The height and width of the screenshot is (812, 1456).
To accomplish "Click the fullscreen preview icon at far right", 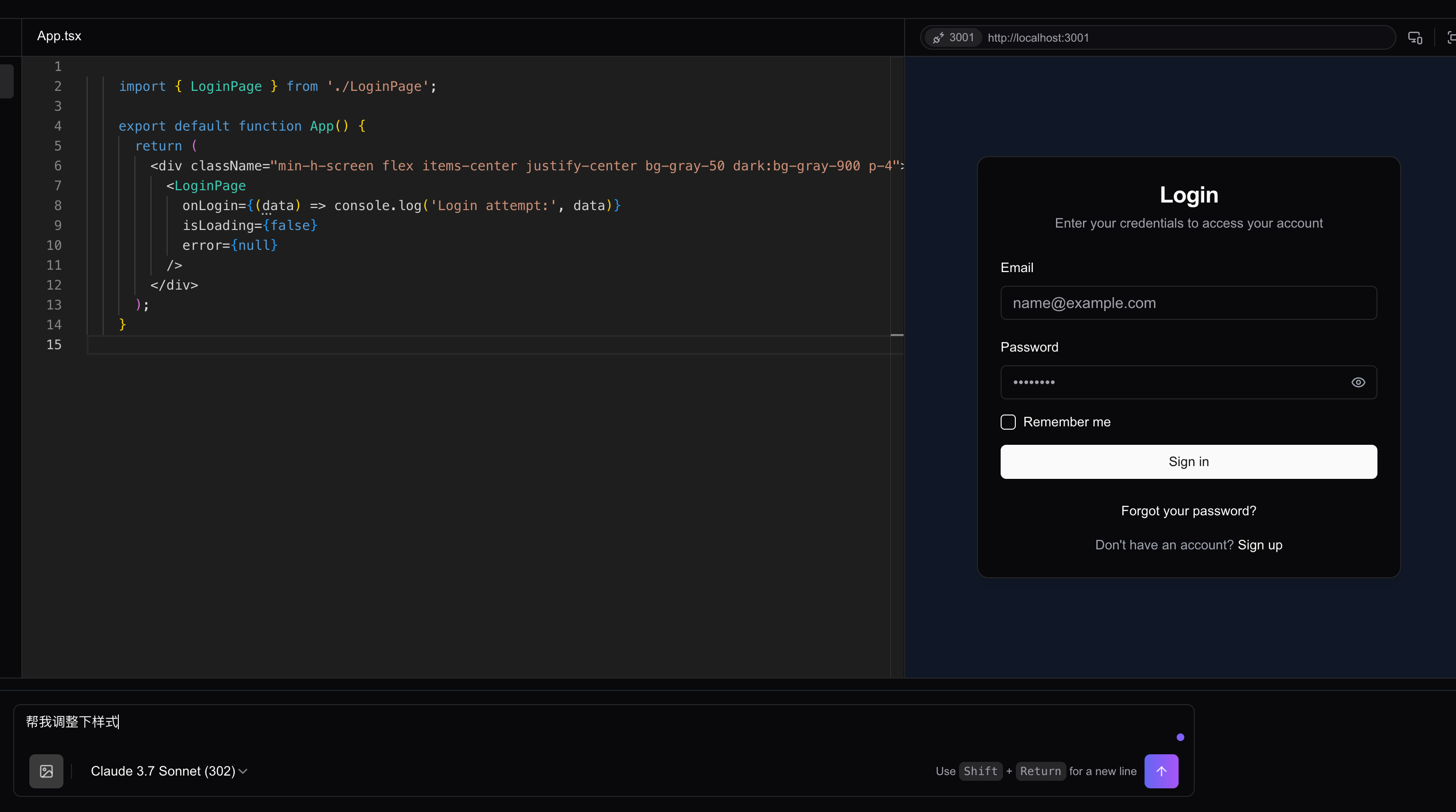I will pos(1450,38).
